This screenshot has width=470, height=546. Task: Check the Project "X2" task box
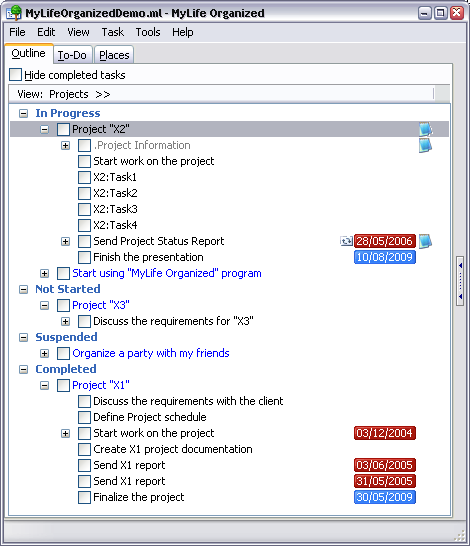[63, 129]
